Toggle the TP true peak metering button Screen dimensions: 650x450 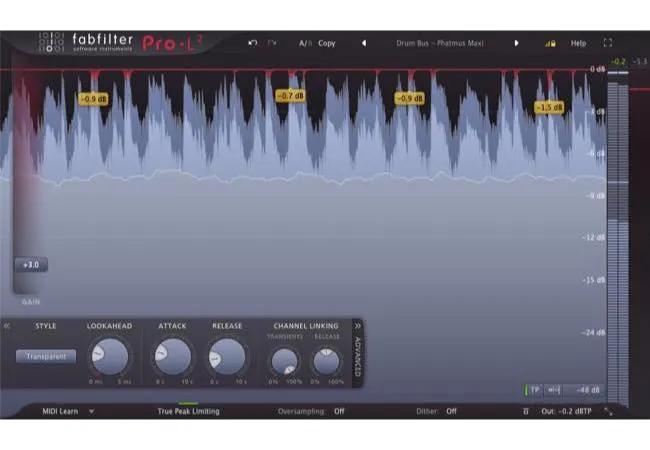click(535, 389)
